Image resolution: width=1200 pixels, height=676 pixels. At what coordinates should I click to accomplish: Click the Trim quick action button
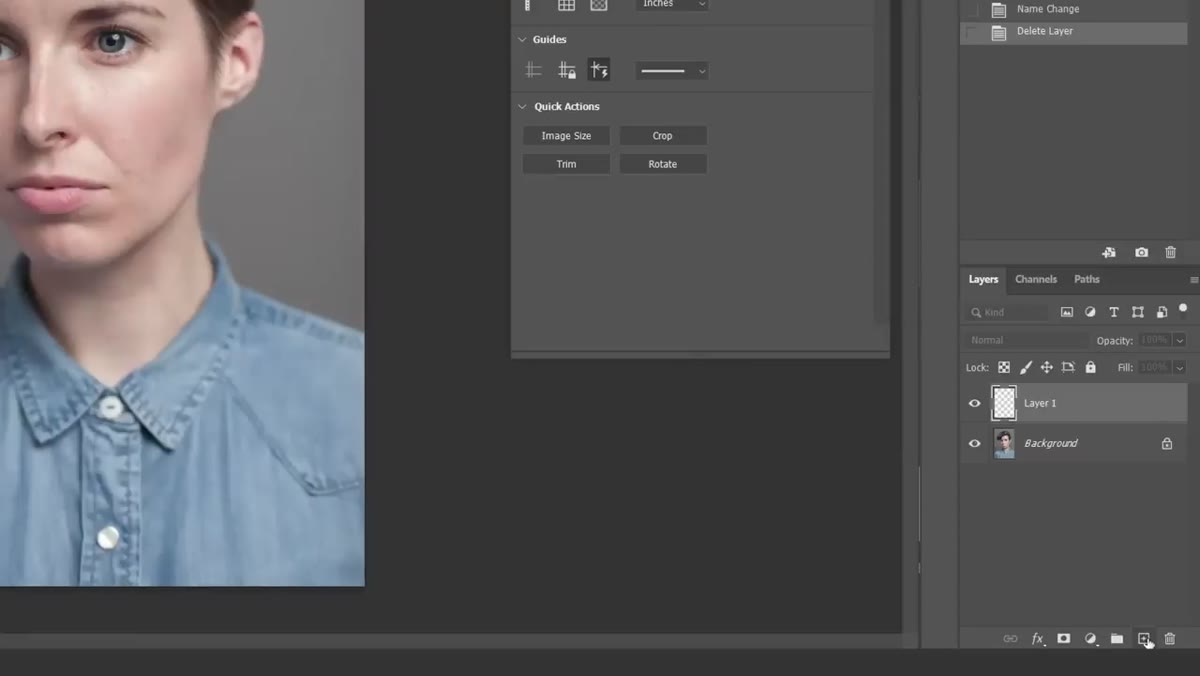[x=566, y=164]
